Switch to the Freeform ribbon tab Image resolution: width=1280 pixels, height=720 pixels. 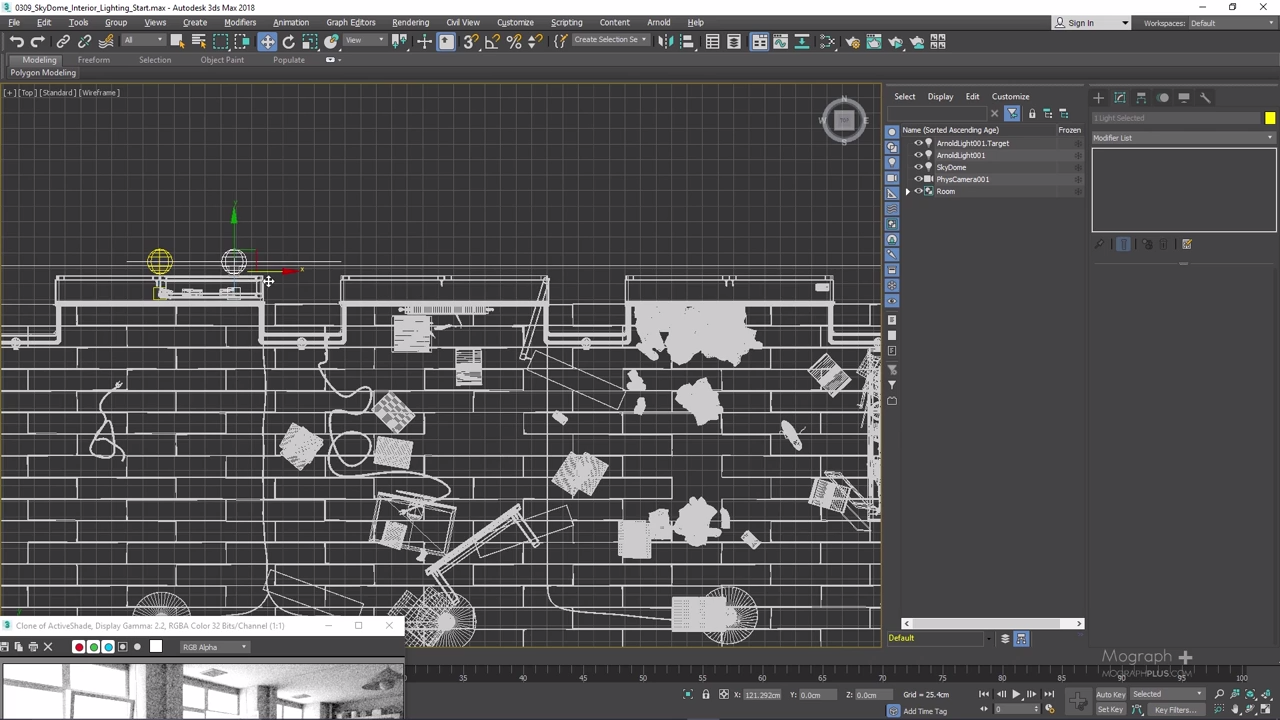tap(93, 60)
